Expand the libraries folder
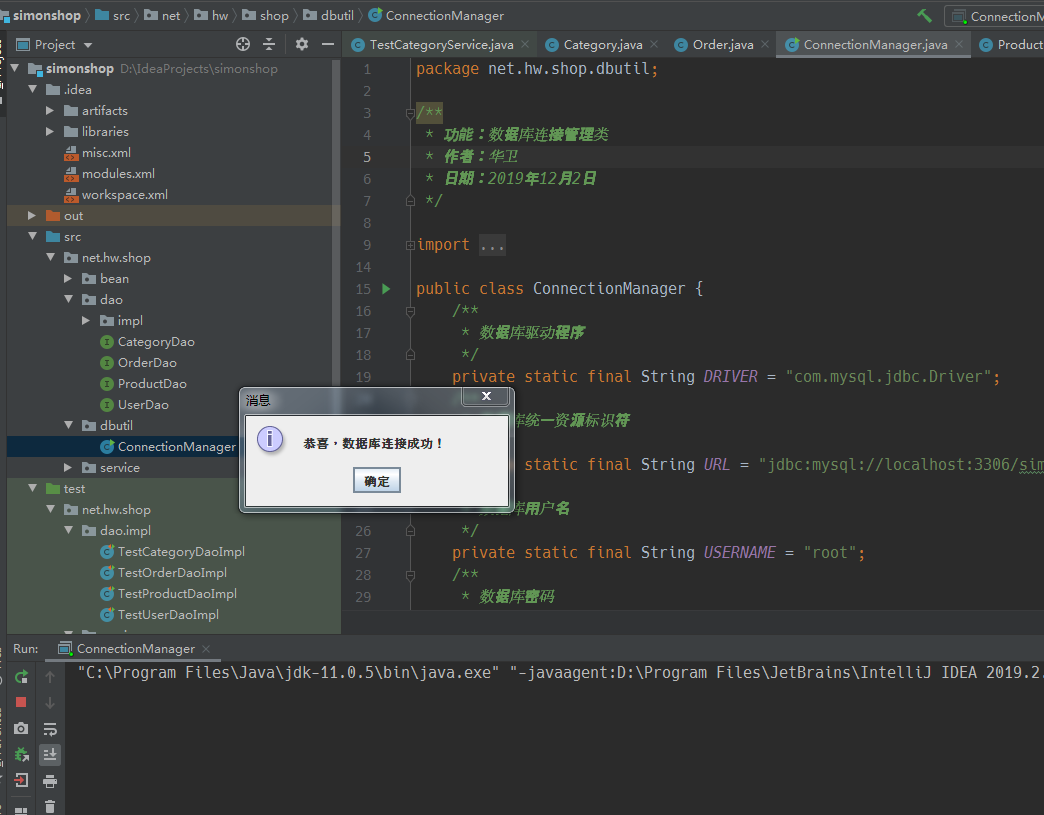Viewport: 1044px width, 815px height. pyautogui.click(x=50, y=131)
